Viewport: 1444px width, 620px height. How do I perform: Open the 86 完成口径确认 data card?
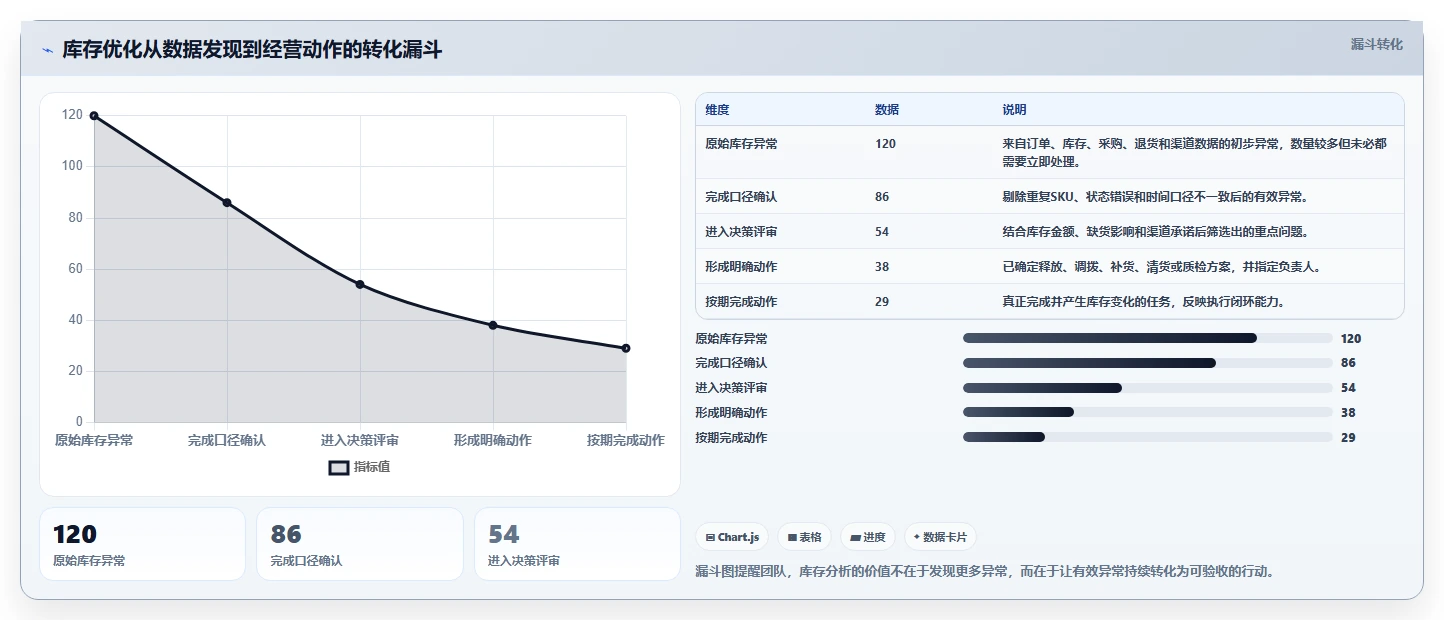click(360, 544)
